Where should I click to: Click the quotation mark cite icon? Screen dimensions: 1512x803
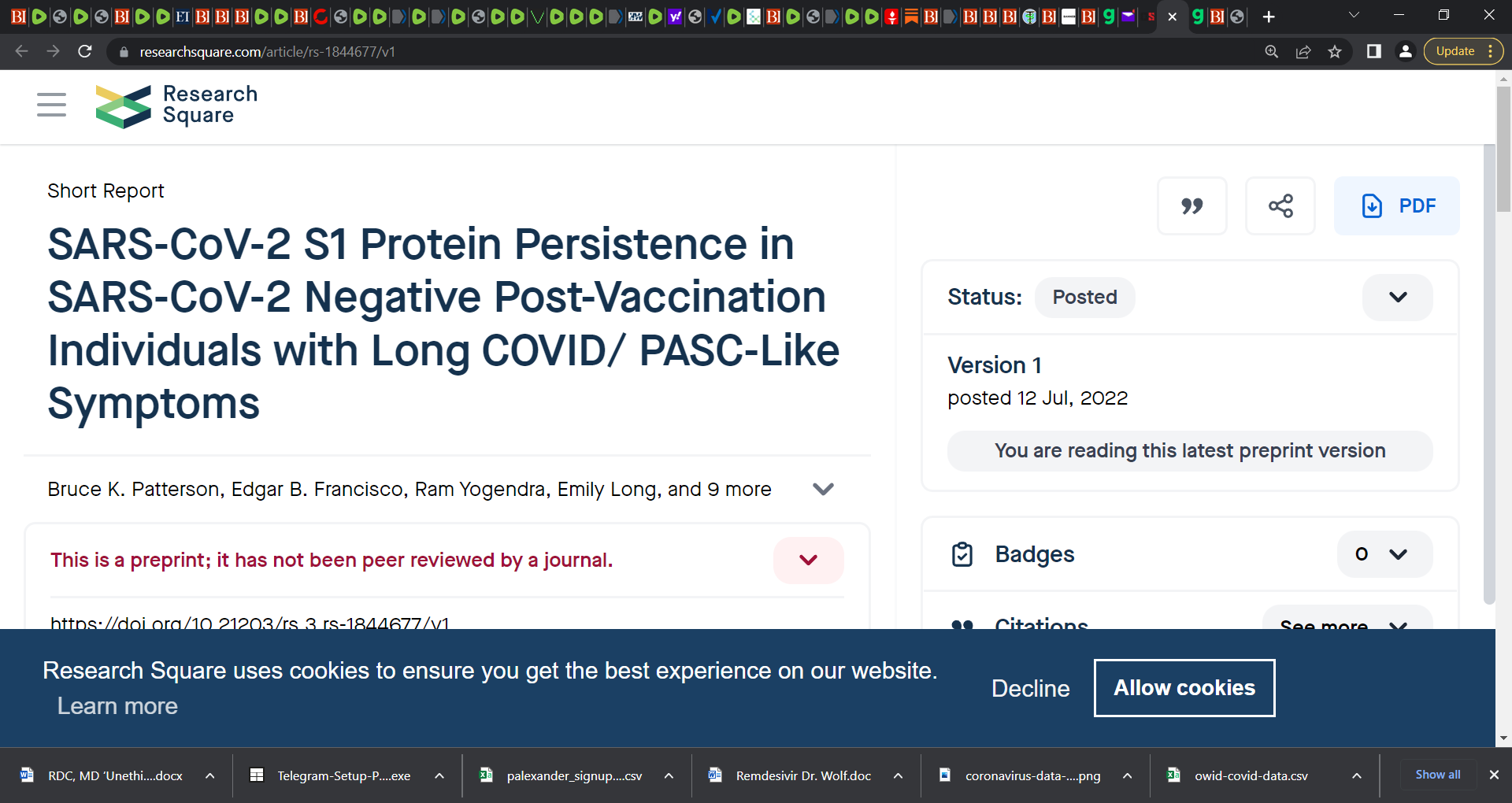pyautogui.click(x=1192, y=206)
